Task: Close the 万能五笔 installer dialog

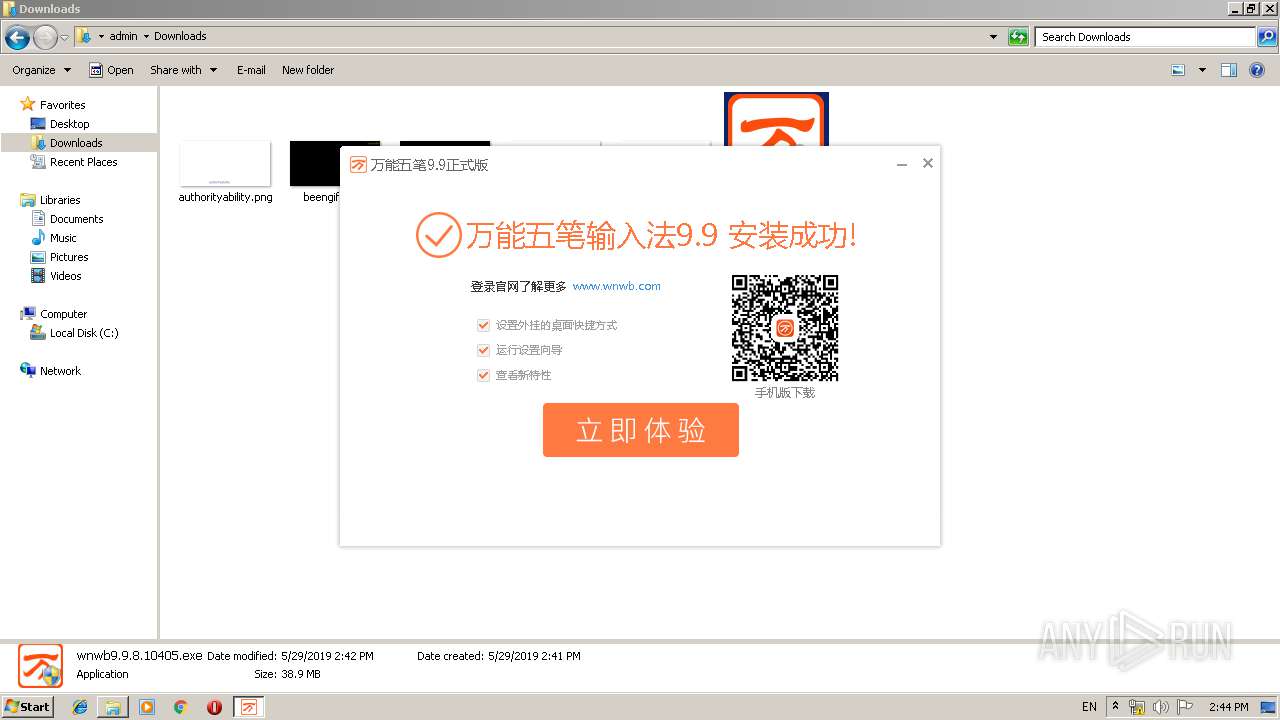Action: (x=928, y=163)
